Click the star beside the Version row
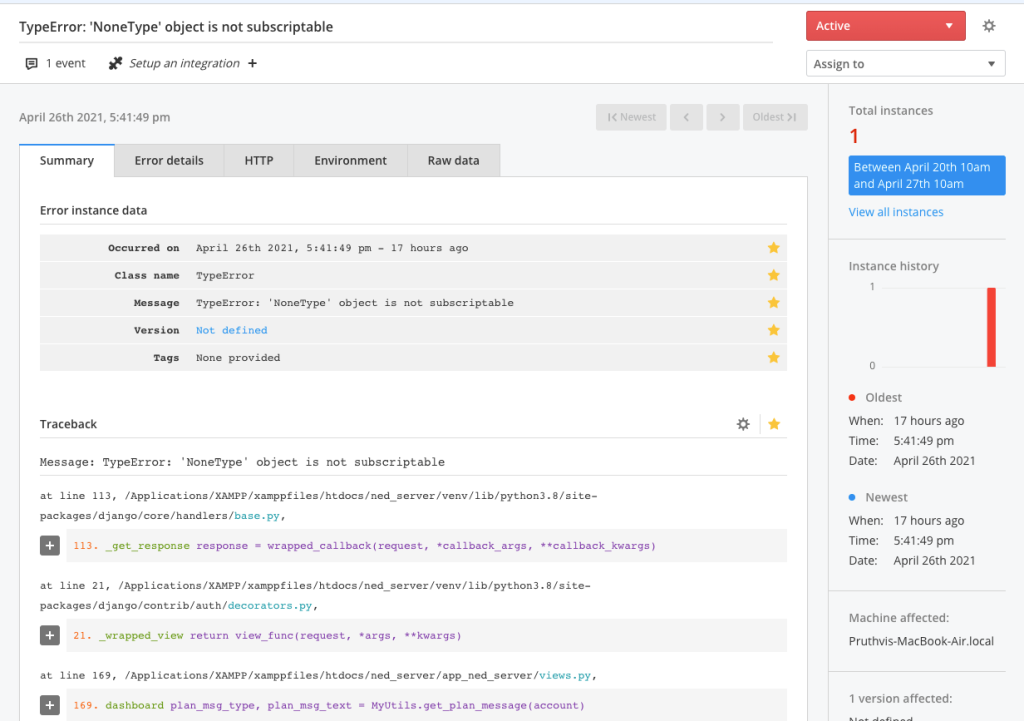The height and width of the screenshot is (721, 1024). pos(773,330)
